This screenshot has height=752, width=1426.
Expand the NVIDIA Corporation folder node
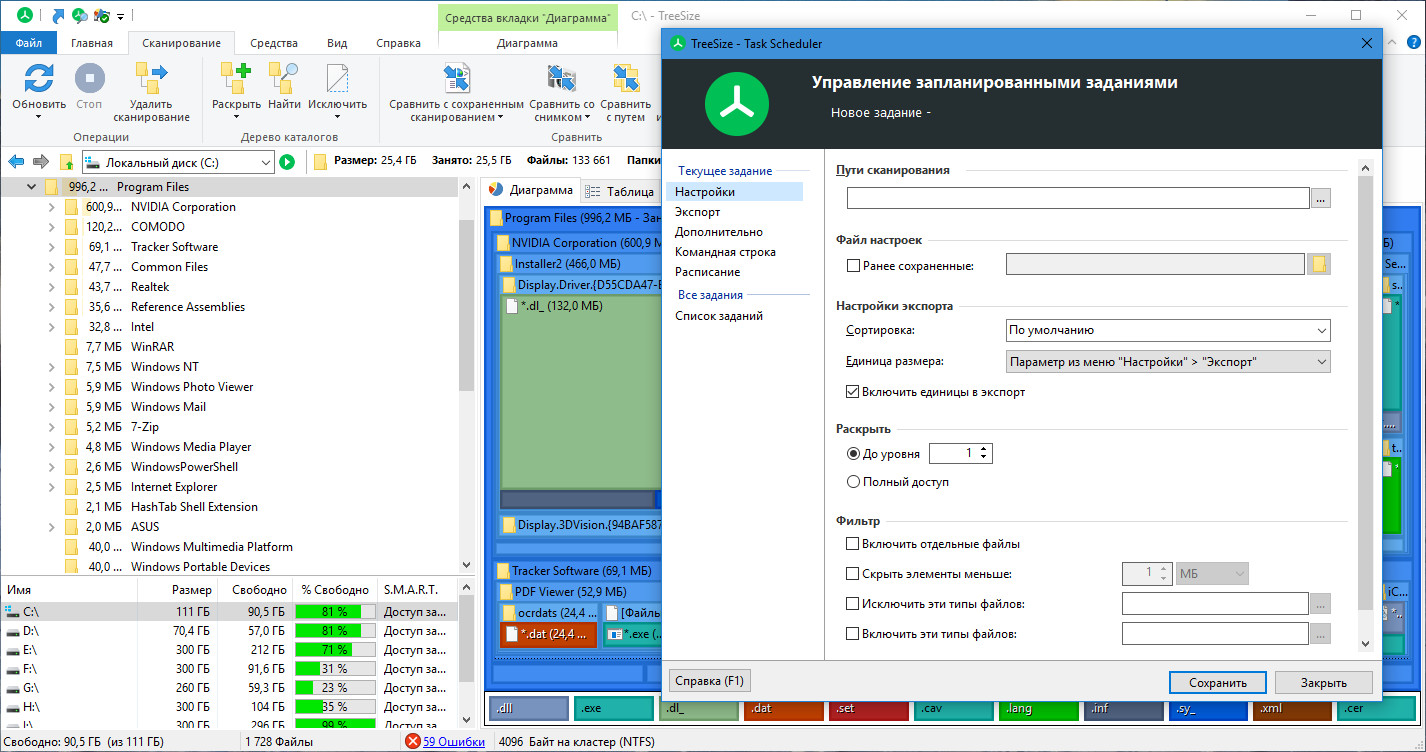tap(52, 207)
